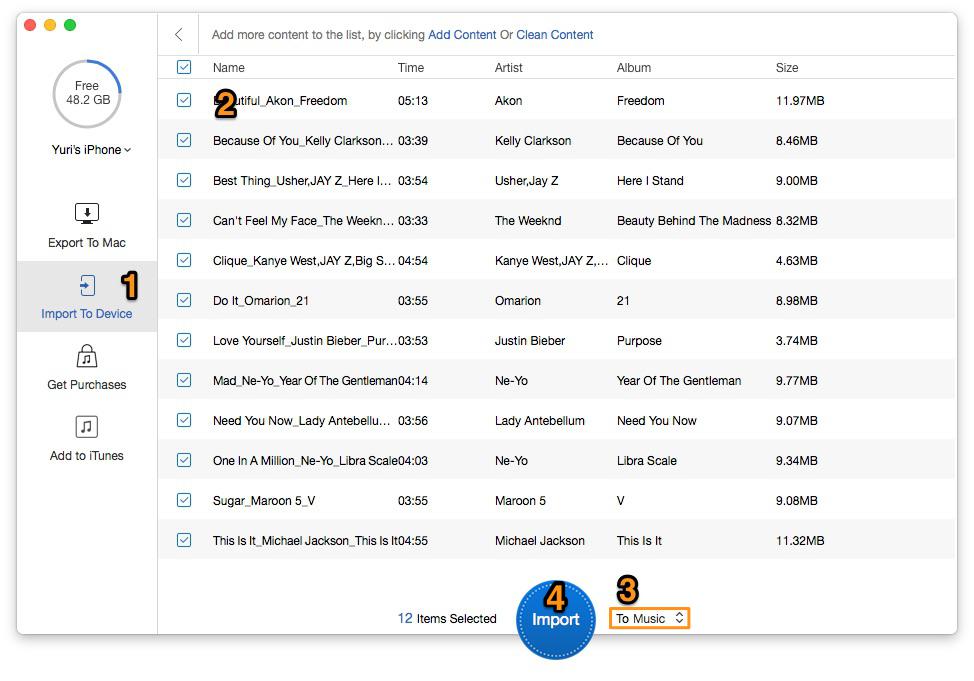This screenshot has width=974, height=681.
Task: Uncheck Mad Ne-Yo song checkbox
Action: (x=184, y=380)
